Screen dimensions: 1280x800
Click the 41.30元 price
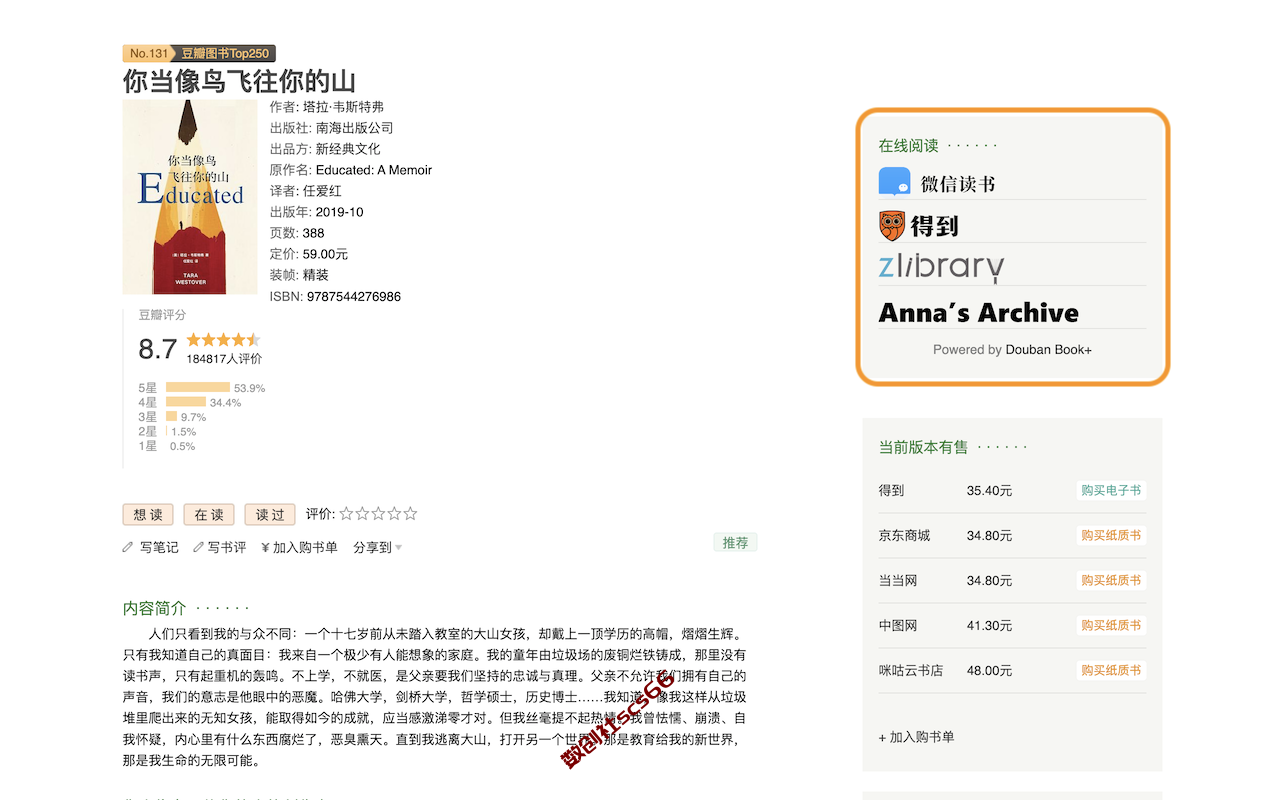coord(989,625)
